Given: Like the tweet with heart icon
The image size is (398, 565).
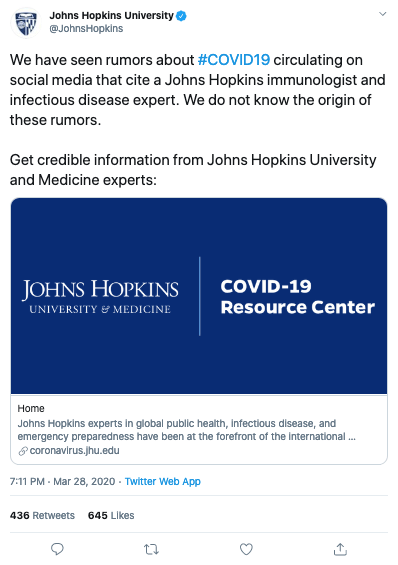Looking at the screenshot, I should tap(246, 549).
